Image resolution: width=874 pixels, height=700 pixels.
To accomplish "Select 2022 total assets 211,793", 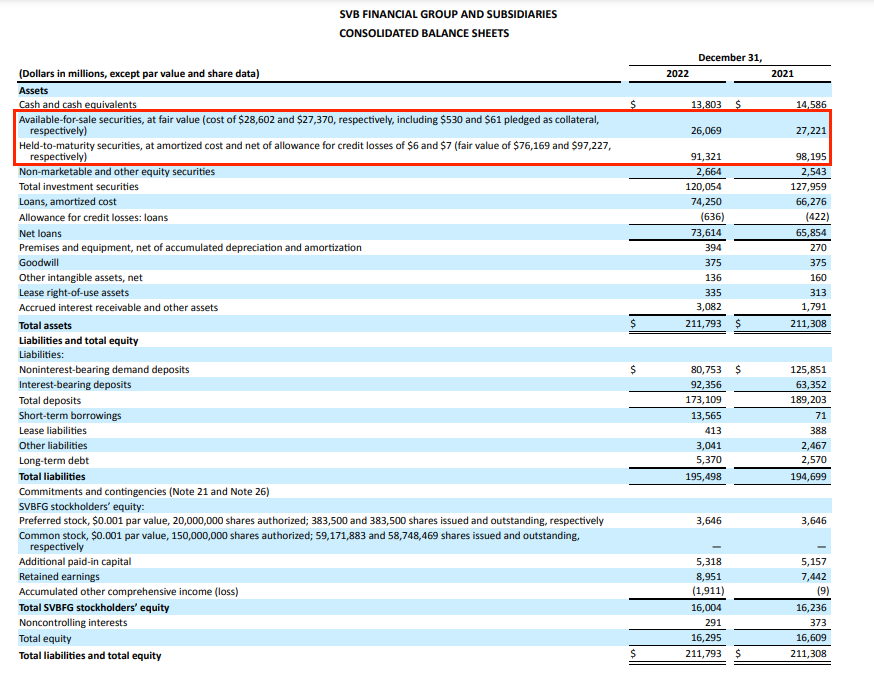I will [703, 323].
